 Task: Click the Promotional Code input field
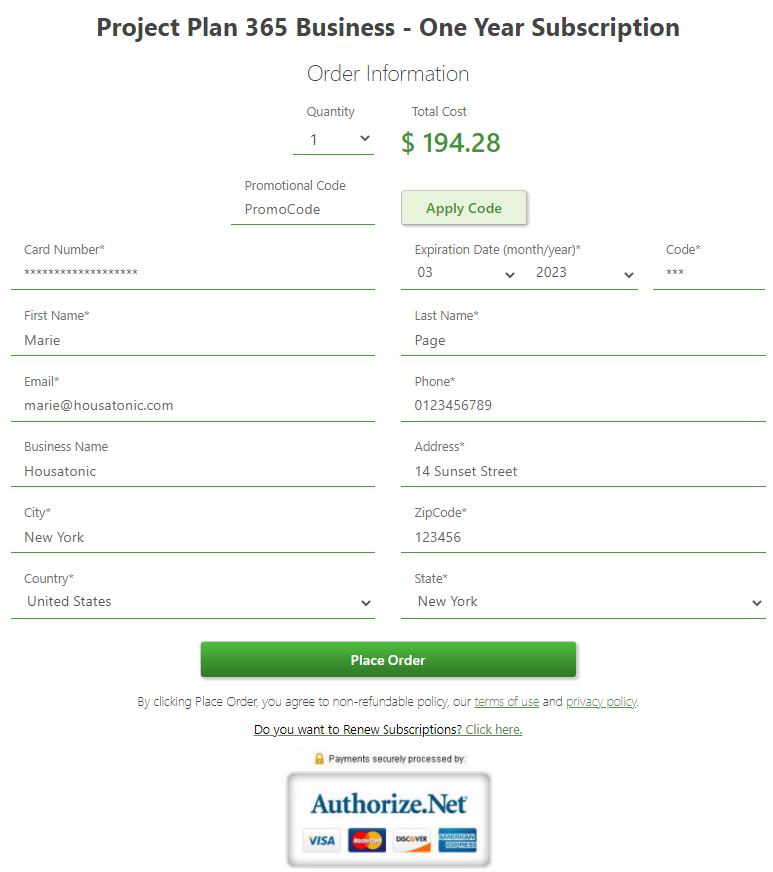point(303,210)
